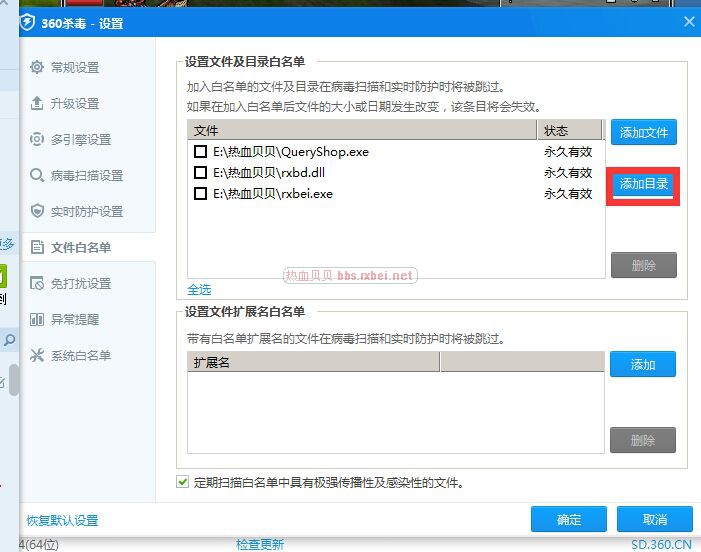This screenshot has height=552, width=701.
Task: Click the 添加目录 button
Action: pyautogui.click(x=643, y=184)
